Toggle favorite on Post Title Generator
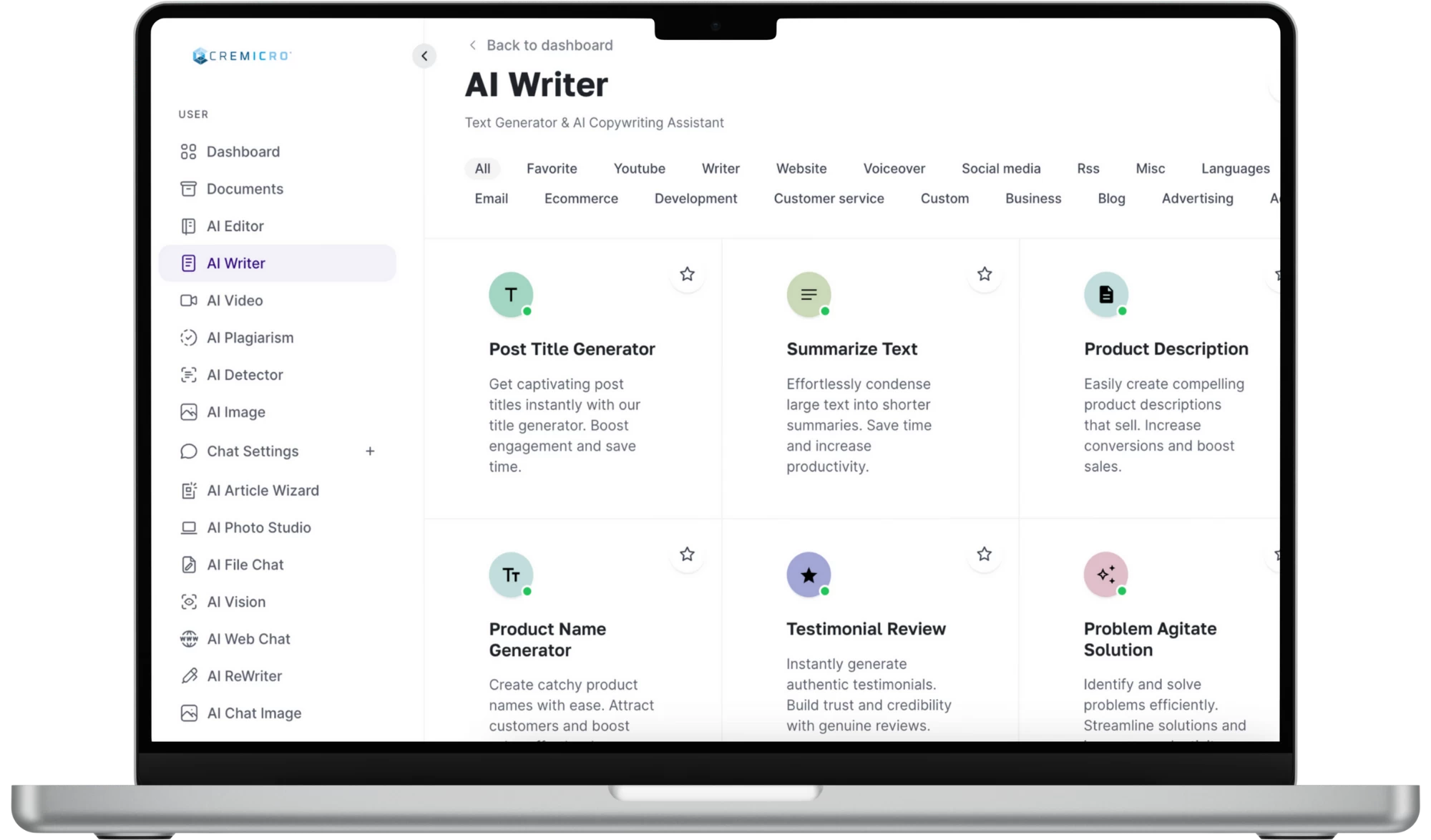This screenshot has height=840, width=1431. coord(686,274)
